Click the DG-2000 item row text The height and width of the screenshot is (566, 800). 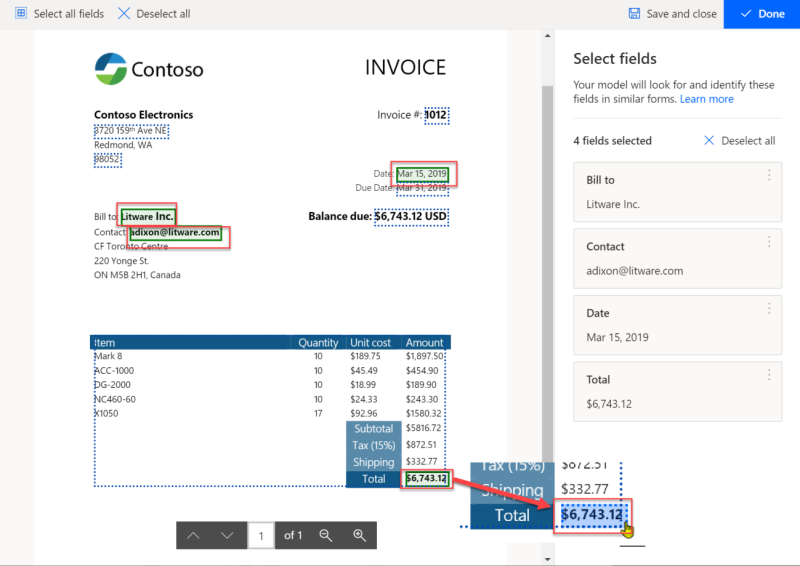pyautogui.click(x=113, y=385)
